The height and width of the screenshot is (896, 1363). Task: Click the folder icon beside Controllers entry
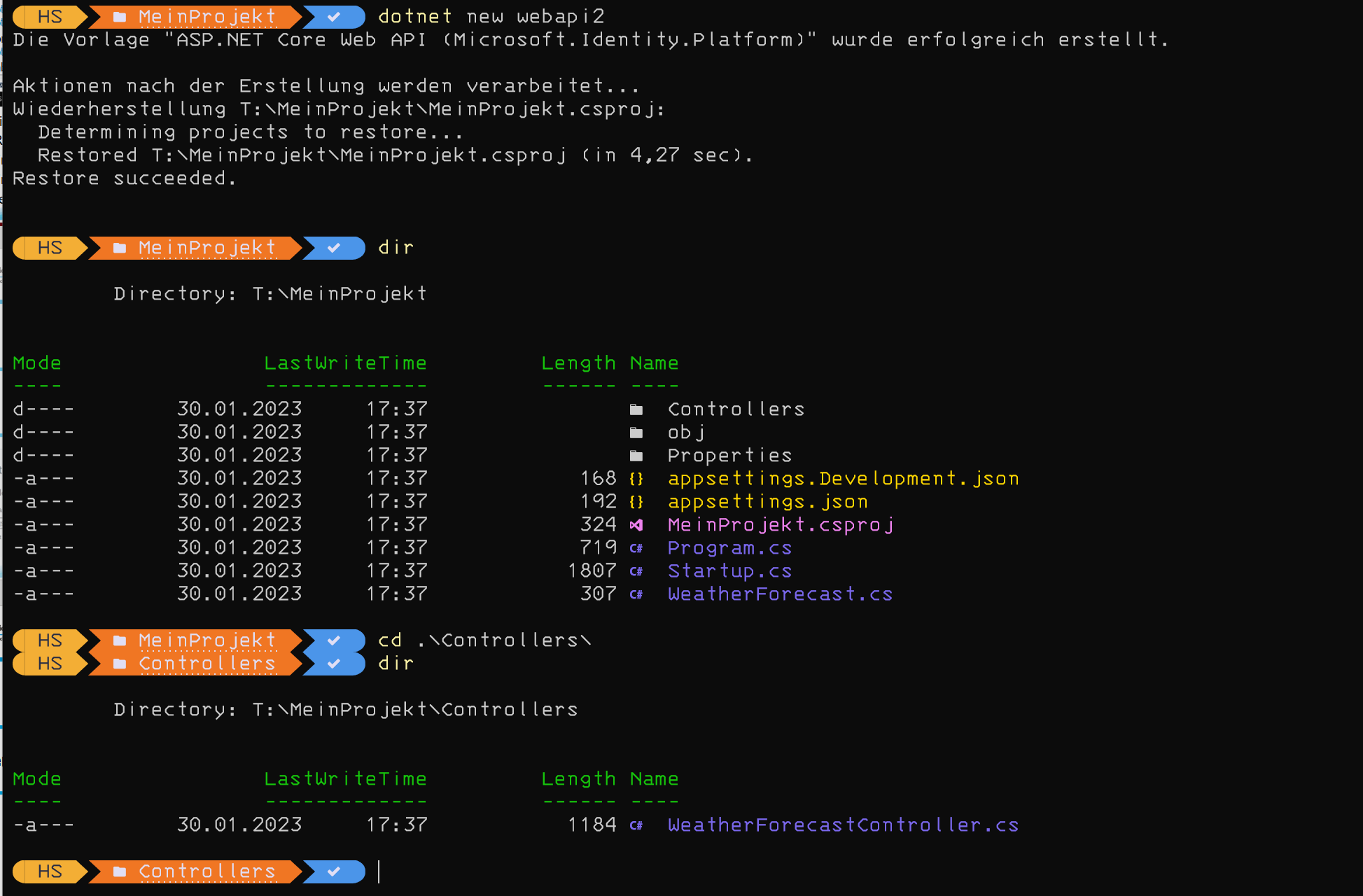click(636, 409)
